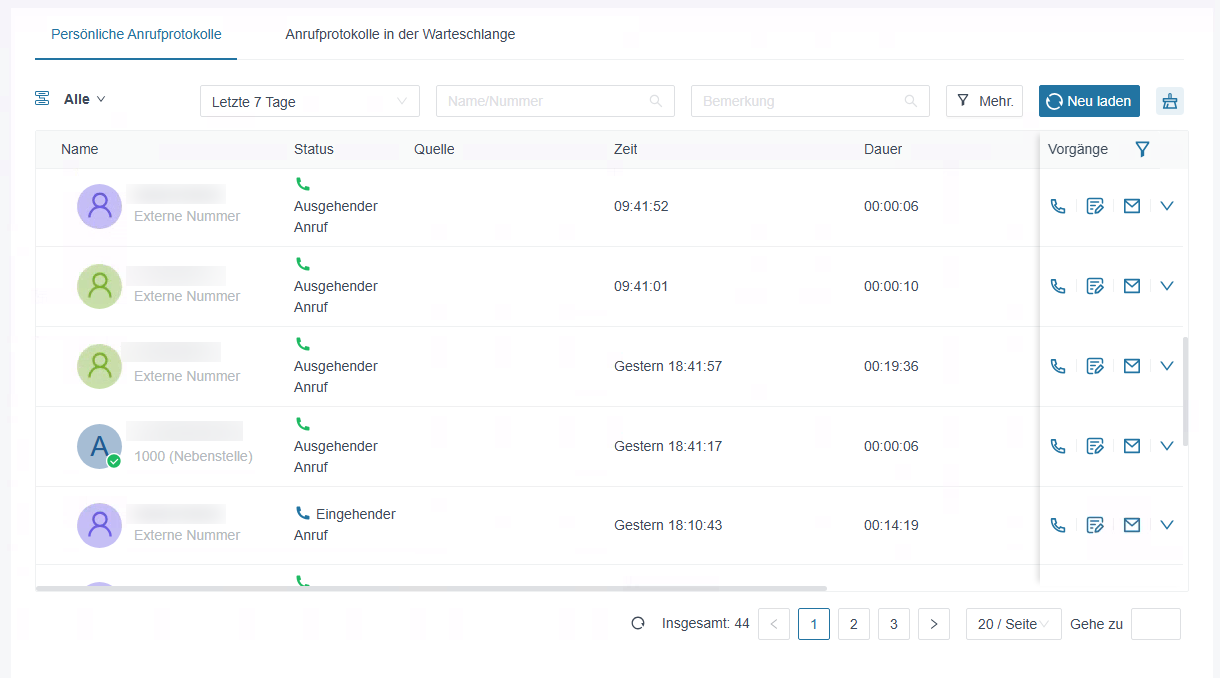Go to page 1

(x=814, y=624)
